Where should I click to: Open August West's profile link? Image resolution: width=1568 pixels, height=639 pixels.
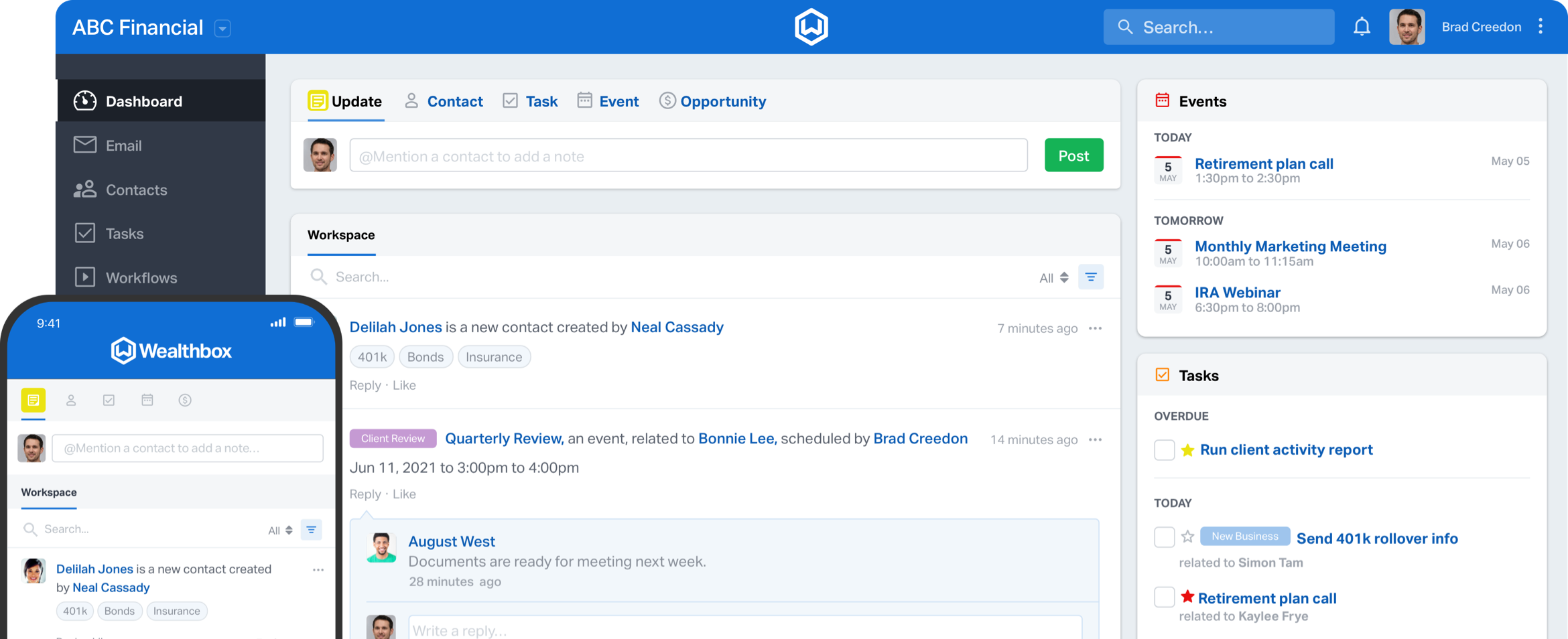pos(452,541)
